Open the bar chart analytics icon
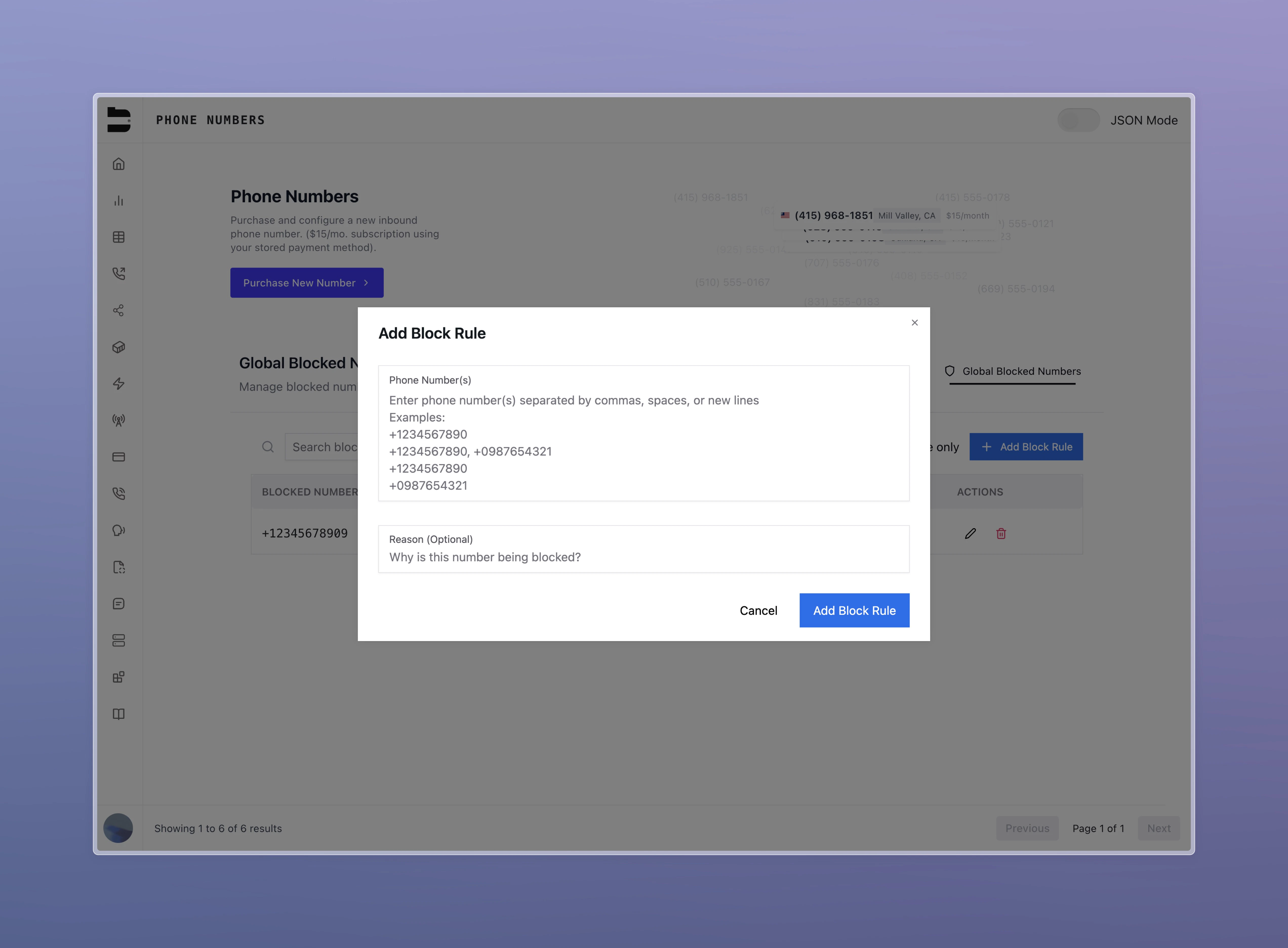 pos(119,200)
